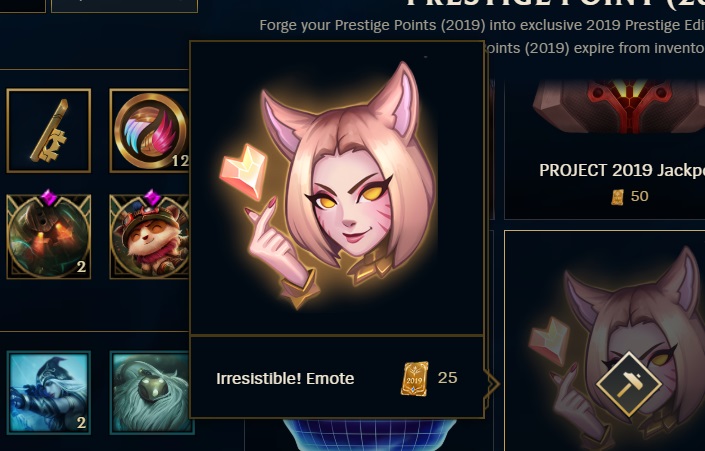This screenshot has height=451, width=705.
Task: Click the Irresistible! Emote label
Action: coord(285,379)
